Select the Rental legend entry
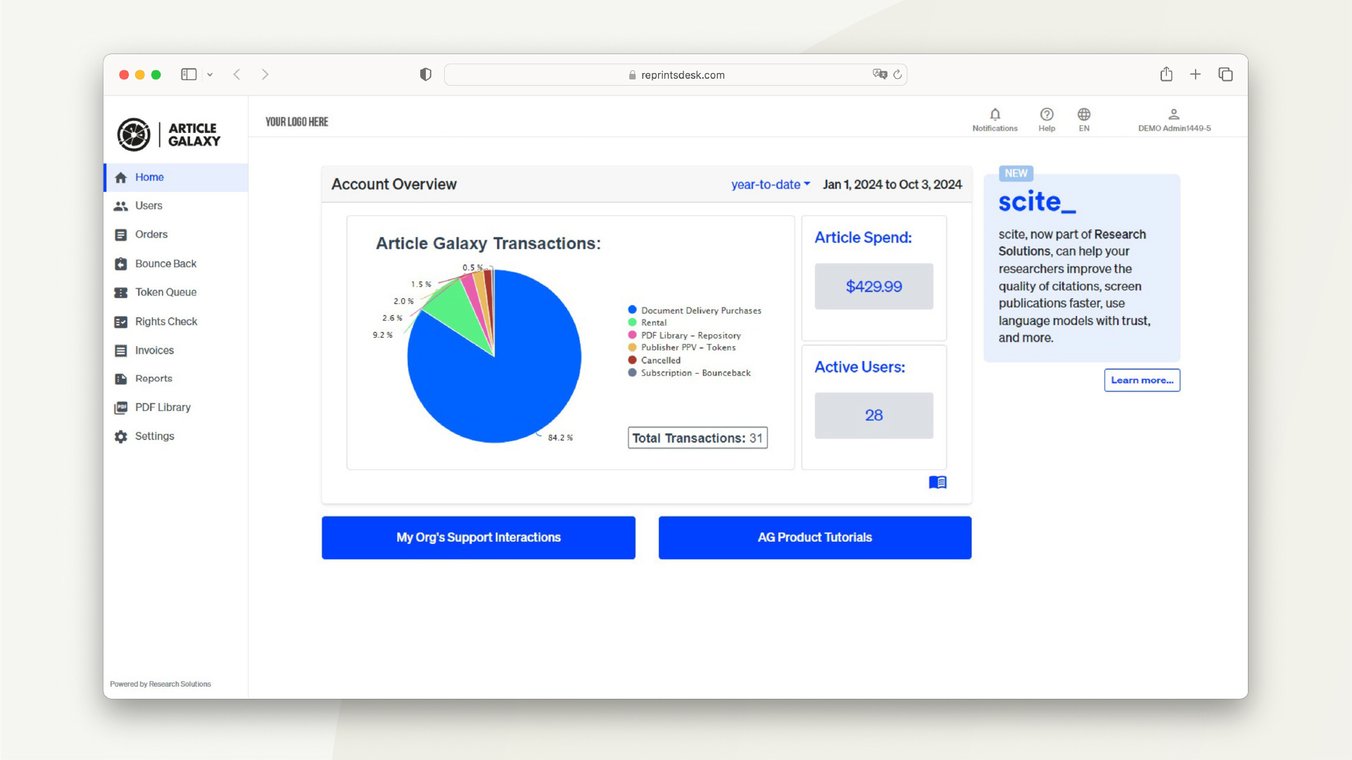Screen dimensions: 1352x760 pos(647,323)
